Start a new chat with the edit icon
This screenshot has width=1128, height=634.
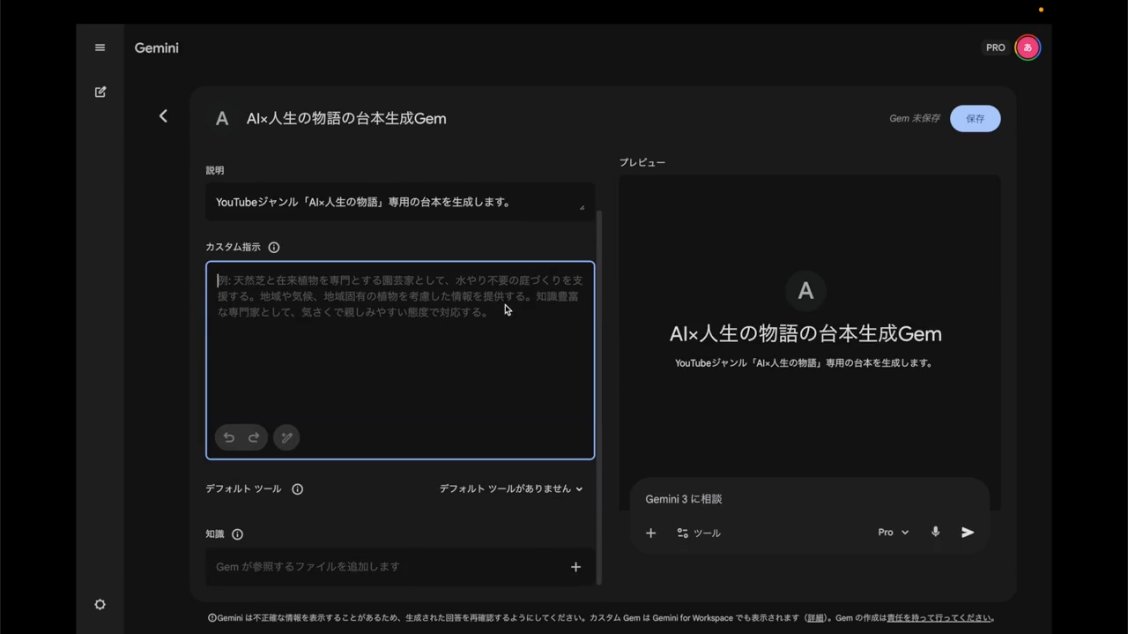pyautogui.click(x=100, y=91)
